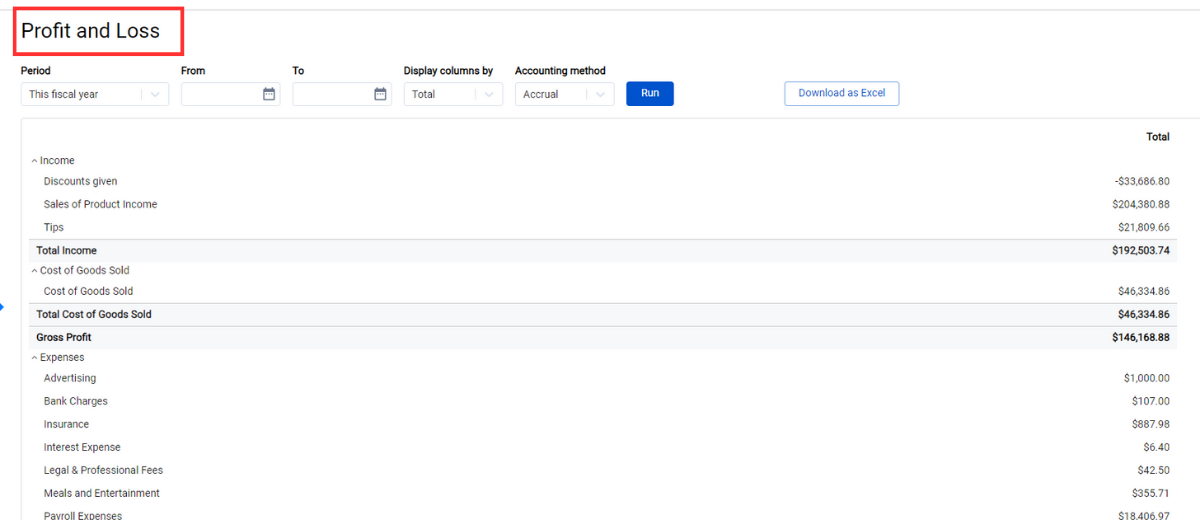The height and width of the screenshot is (520, 1200).
Task: Click the Bank Charges expense row
Action: point(76,401)
